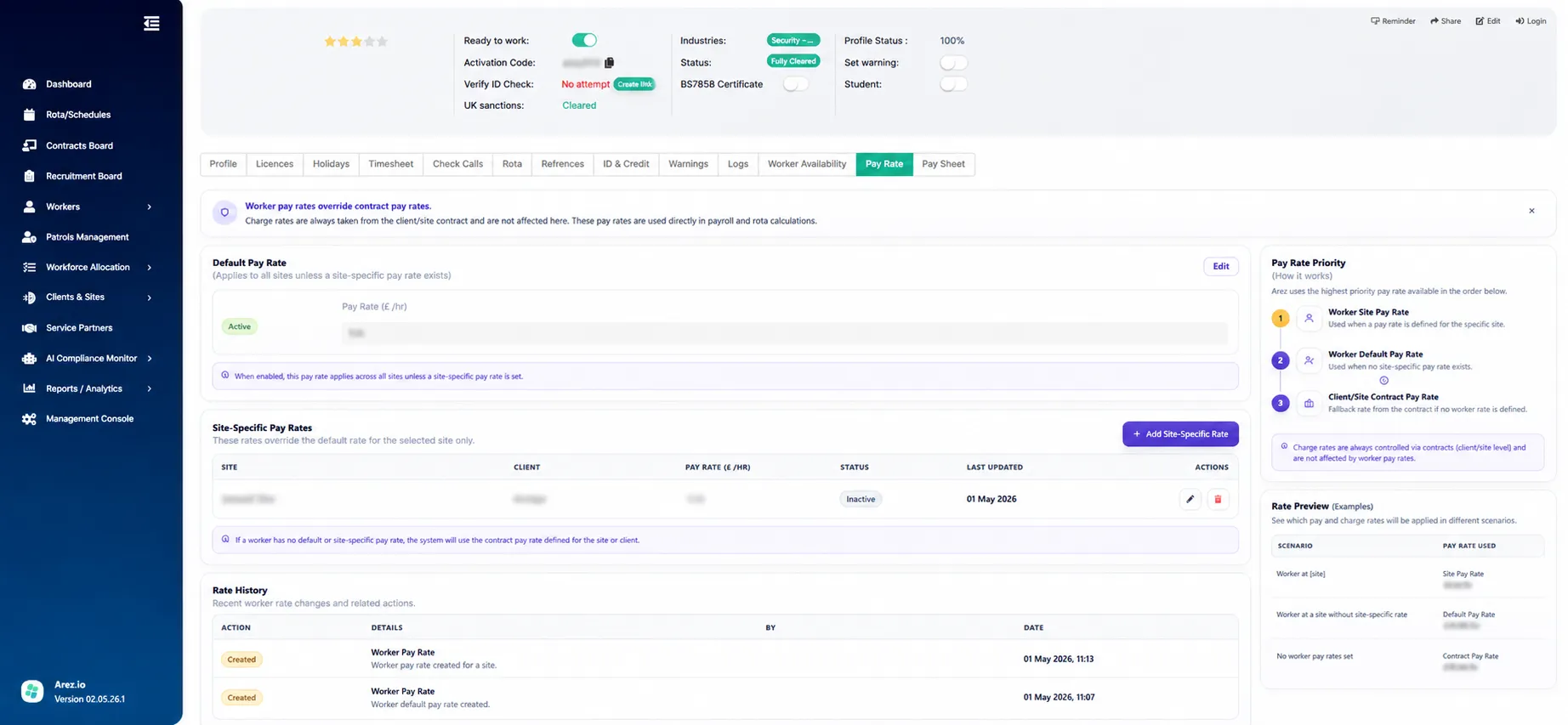Switch to the Pay Sheet tab
Viewport: 1568px width, 725px height.
(x=943, y=164)
